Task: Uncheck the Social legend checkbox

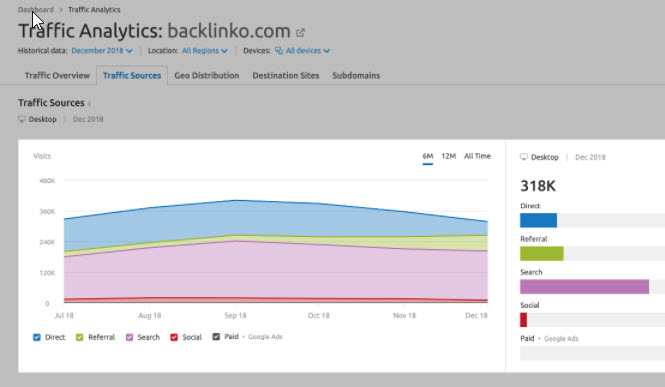Action: click(x=174, y=337)
